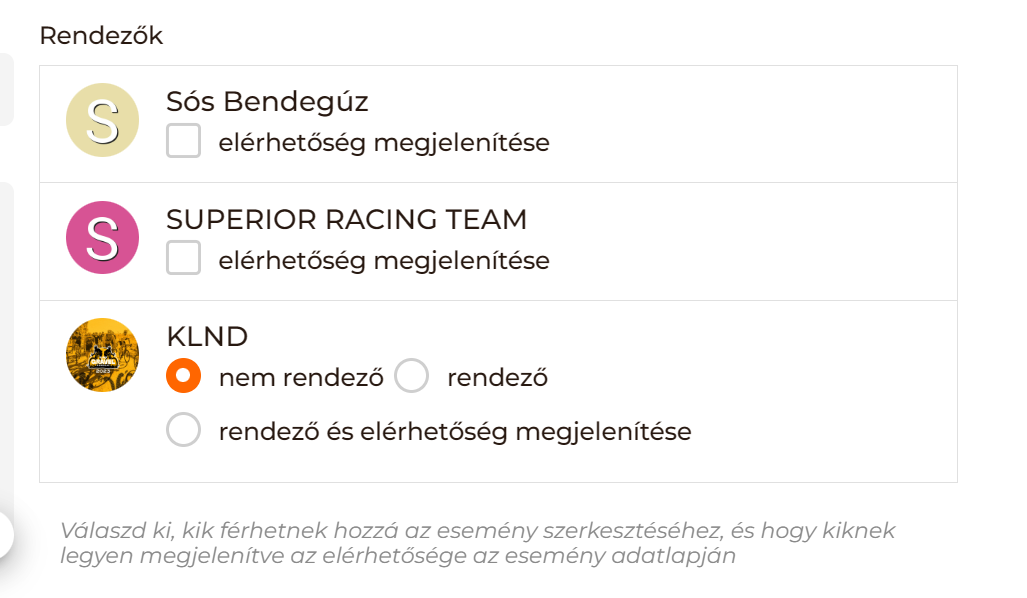
Task: Click the "rendező" label text
Action: click(x=497, y=378)
